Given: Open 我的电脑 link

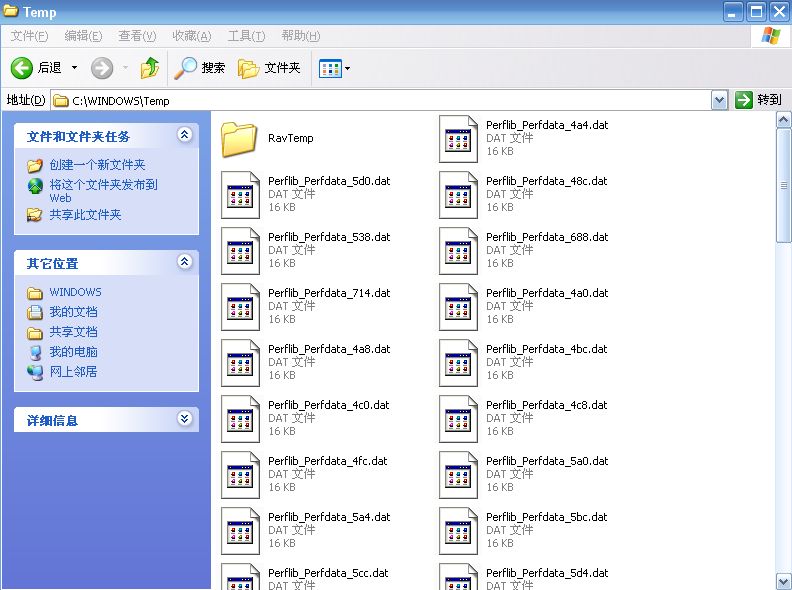Looking at the screenshot, I should (x=73, y=352).
